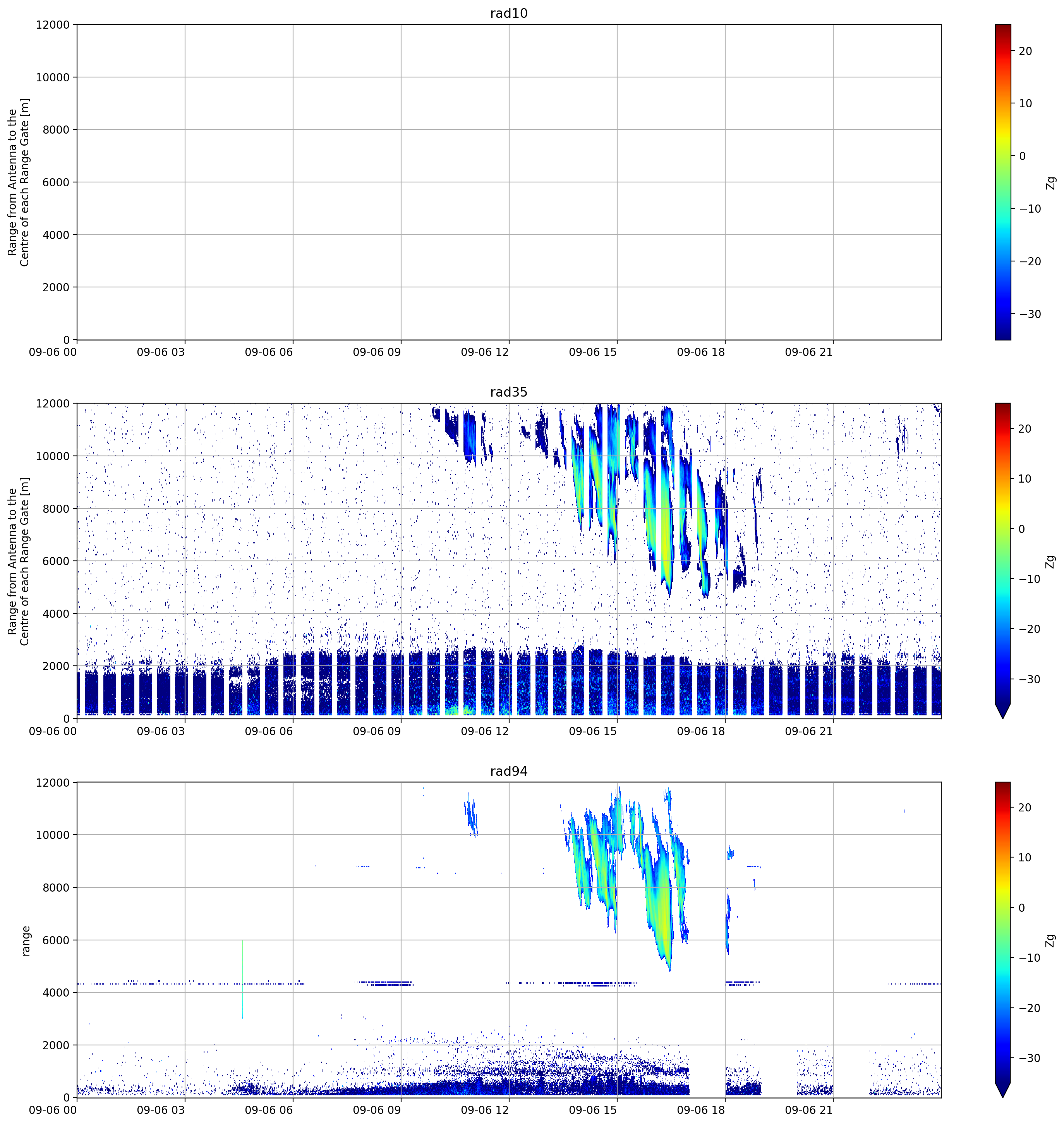1064x1124 pixels.
Task: Click the rad94 plot title
Action: coord(509,771)
